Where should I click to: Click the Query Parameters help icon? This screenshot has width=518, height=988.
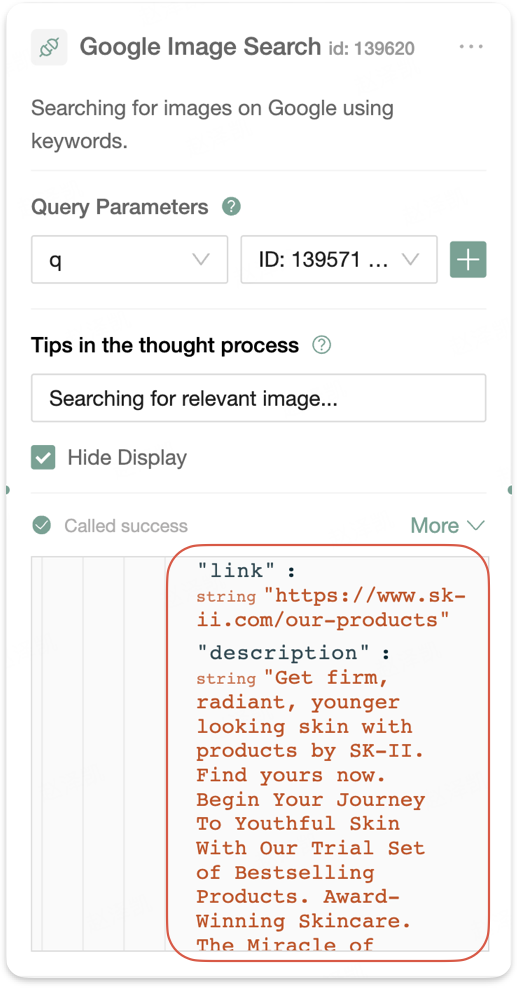coord(231,207)
